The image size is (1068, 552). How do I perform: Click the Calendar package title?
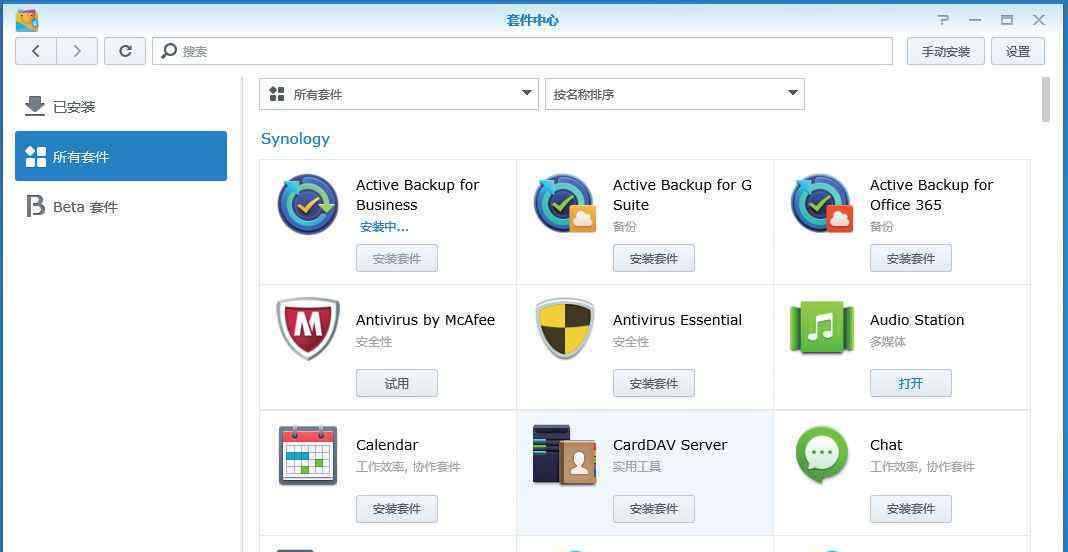[x=387, y=445]
